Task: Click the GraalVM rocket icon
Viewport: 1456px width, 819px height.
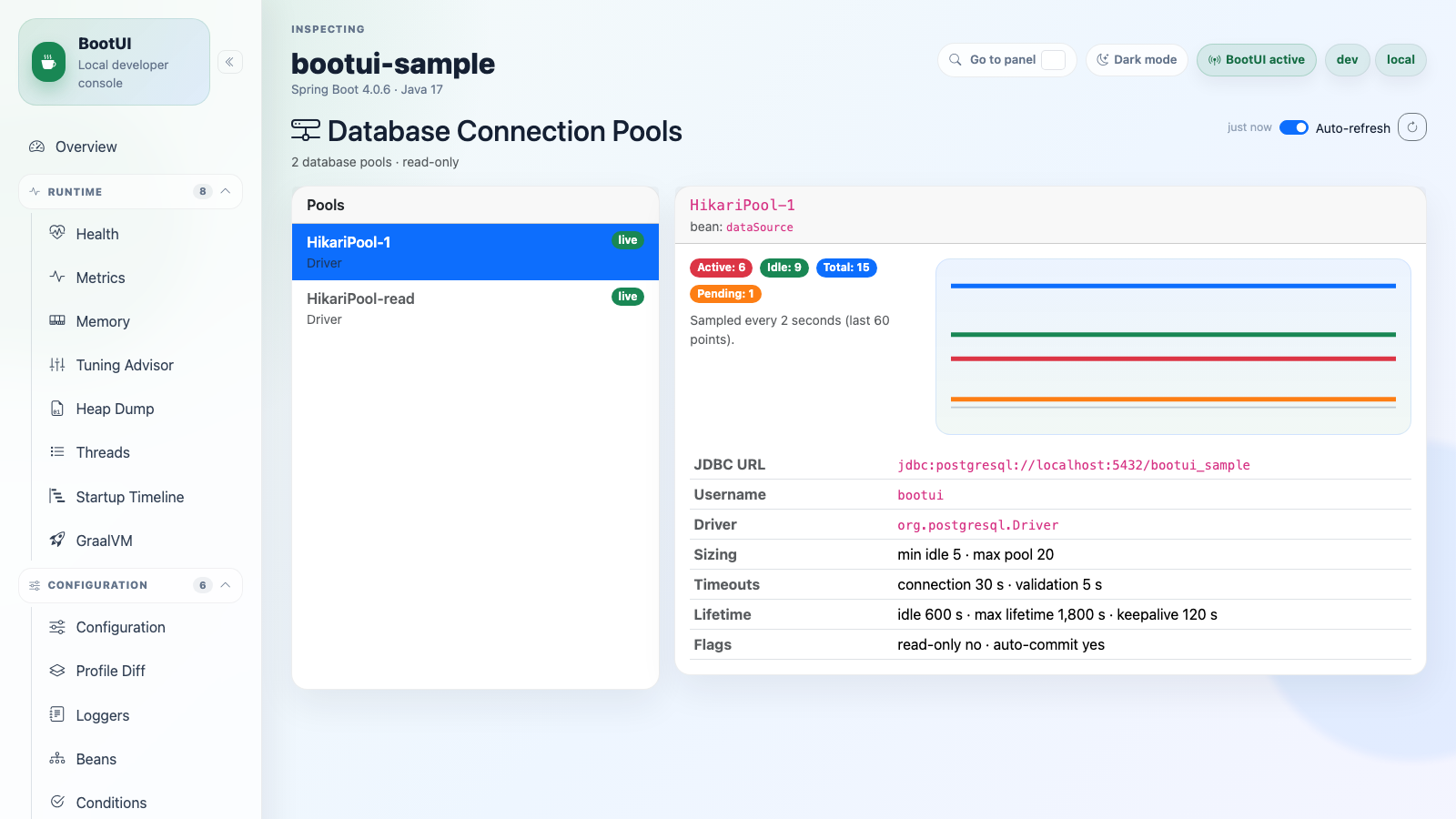Action: pos(57,540)
